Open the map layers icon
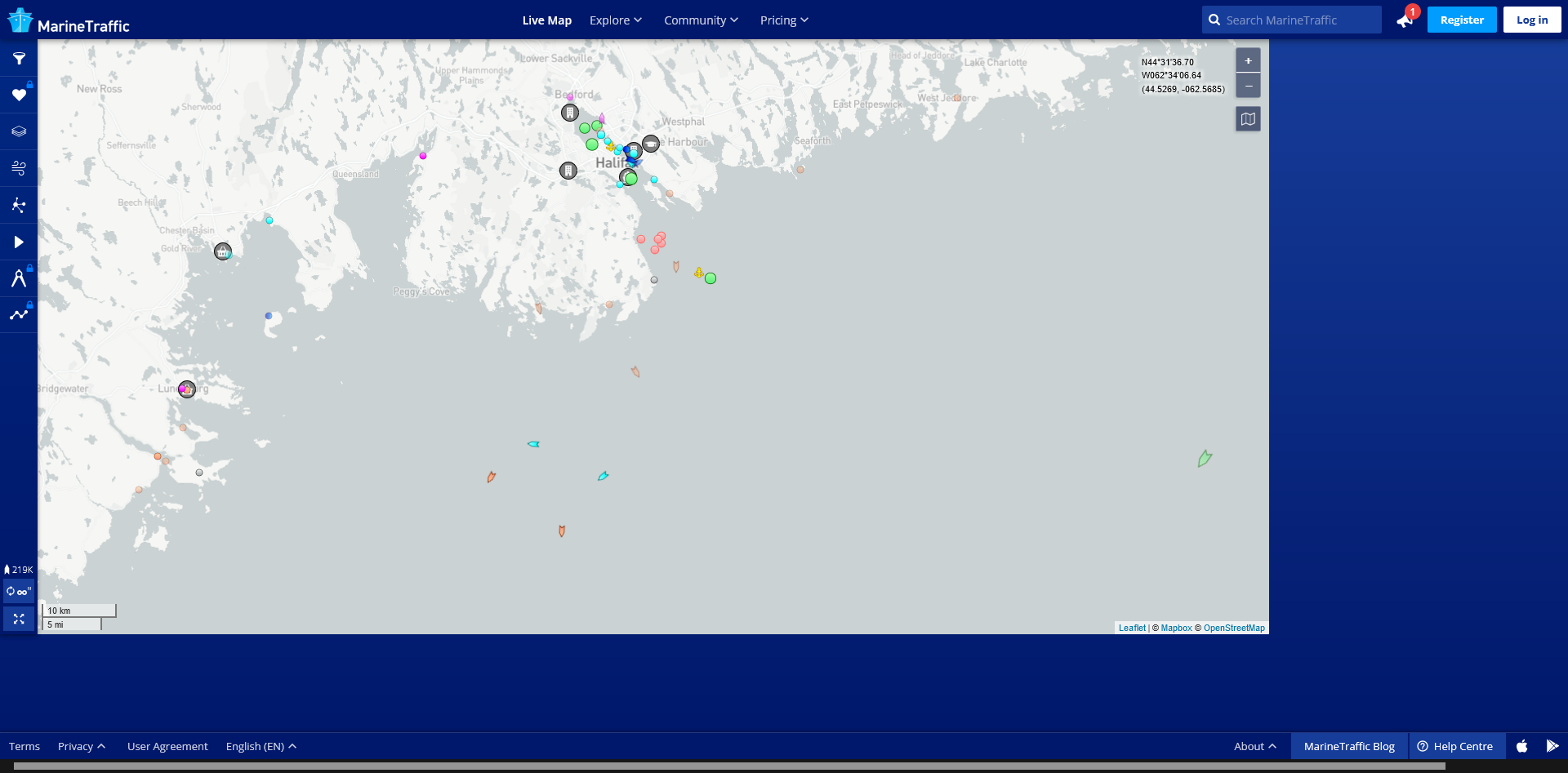The image size is (1568, 773). pos(19,131)
